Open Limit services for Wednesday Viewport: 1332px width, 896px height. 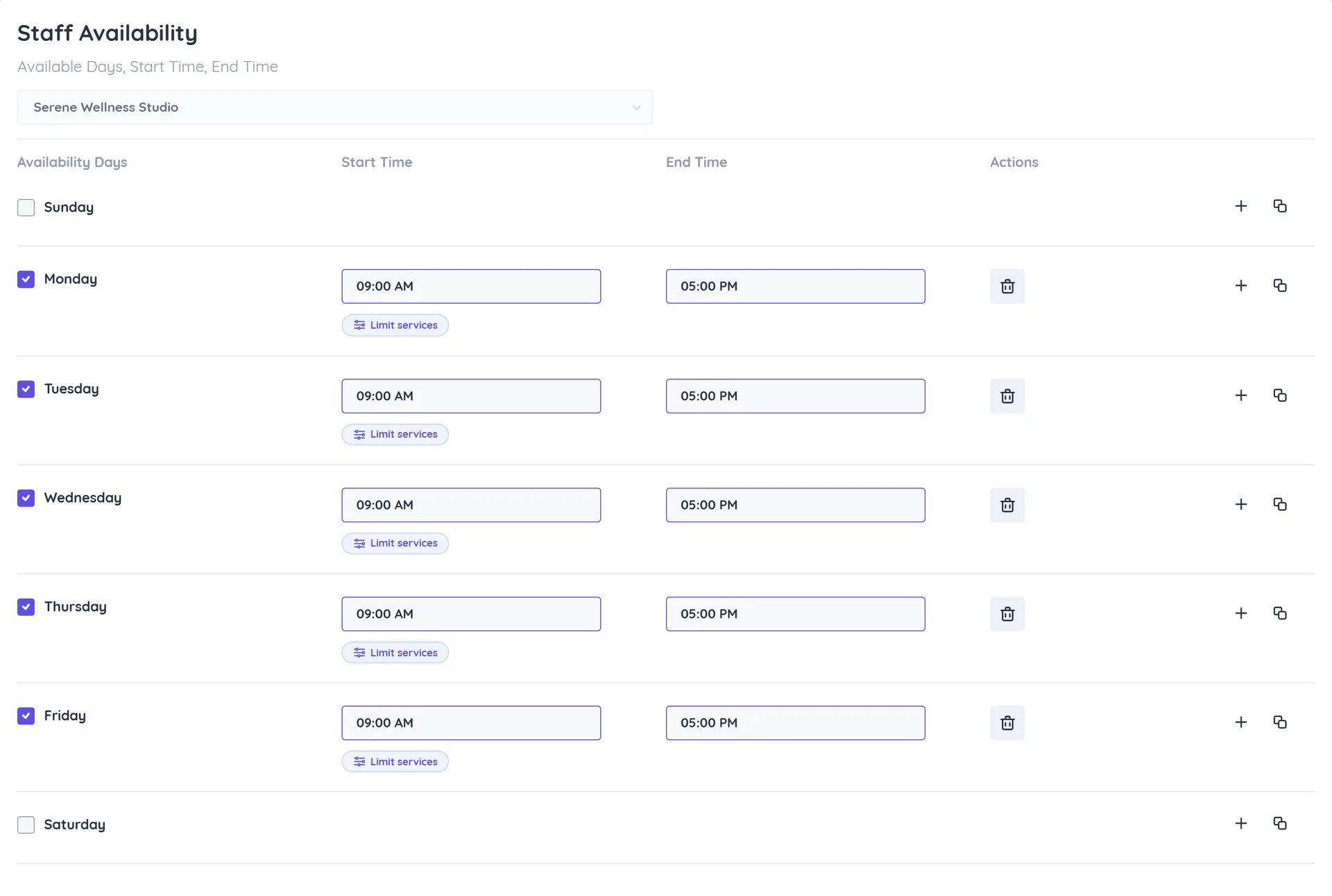[395, 543]
